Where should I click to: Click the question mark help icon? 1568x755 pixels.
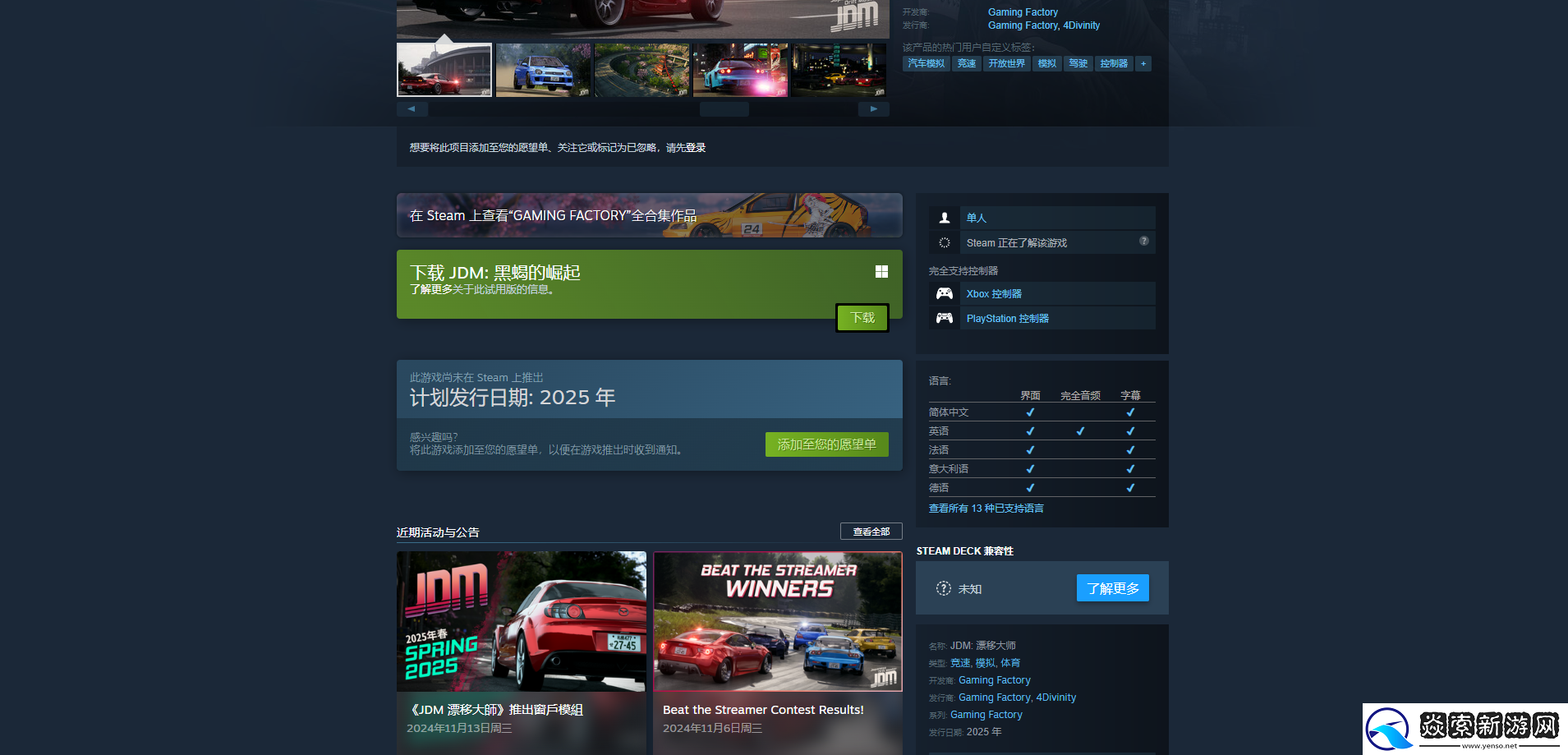tap(1143, 242)
